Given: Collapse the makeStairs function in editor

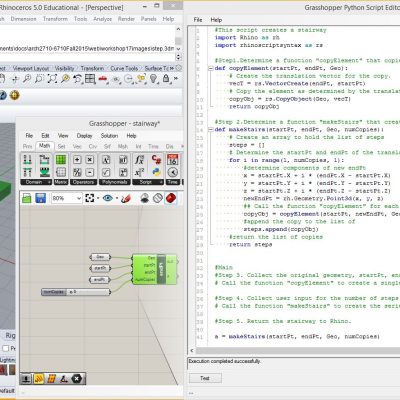Looking at the screenshot, I should tap(211, 130).
